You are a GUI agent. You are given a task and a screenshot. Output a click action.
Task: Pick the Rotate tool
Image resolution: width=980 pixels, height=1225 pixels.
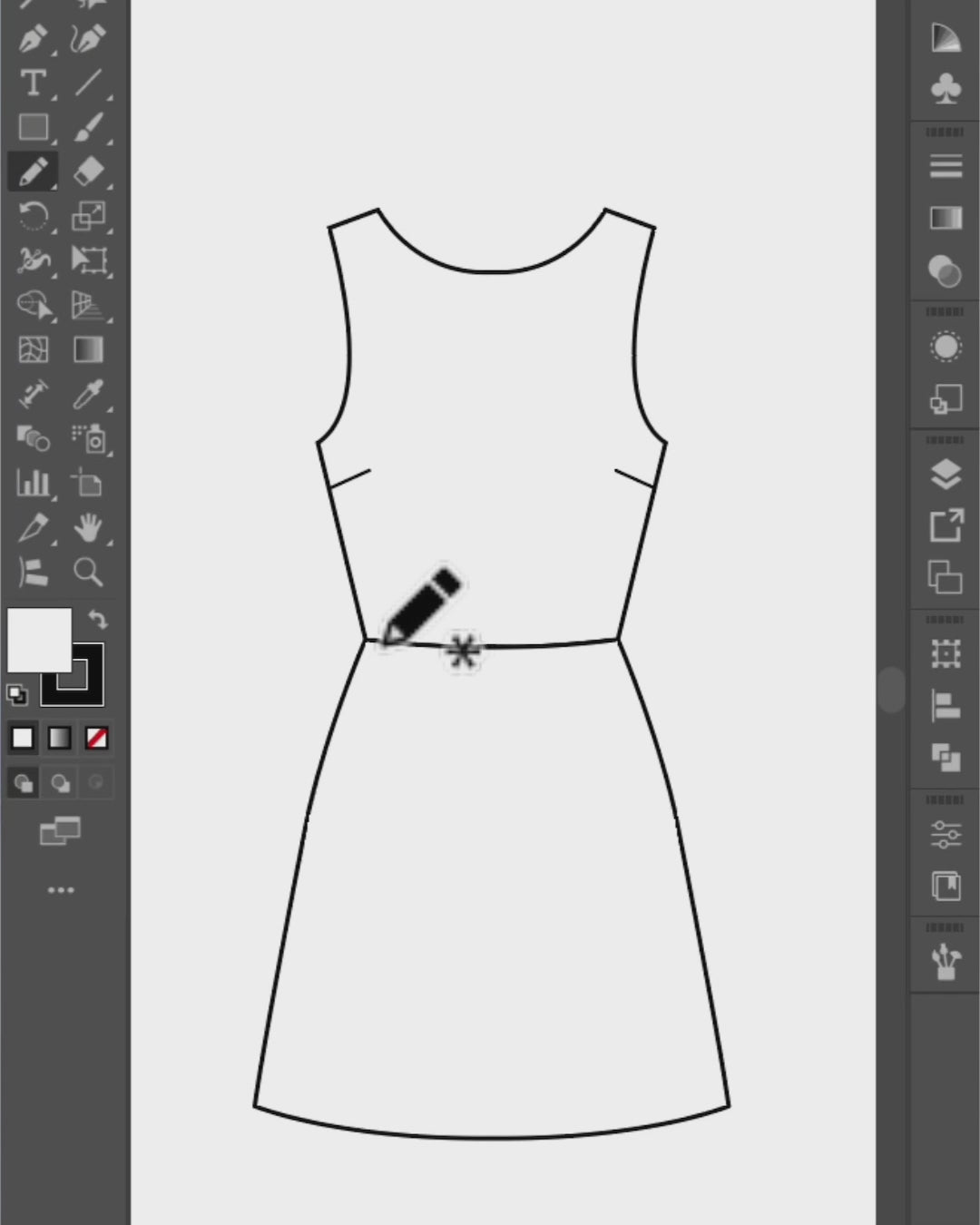[34, 216]
